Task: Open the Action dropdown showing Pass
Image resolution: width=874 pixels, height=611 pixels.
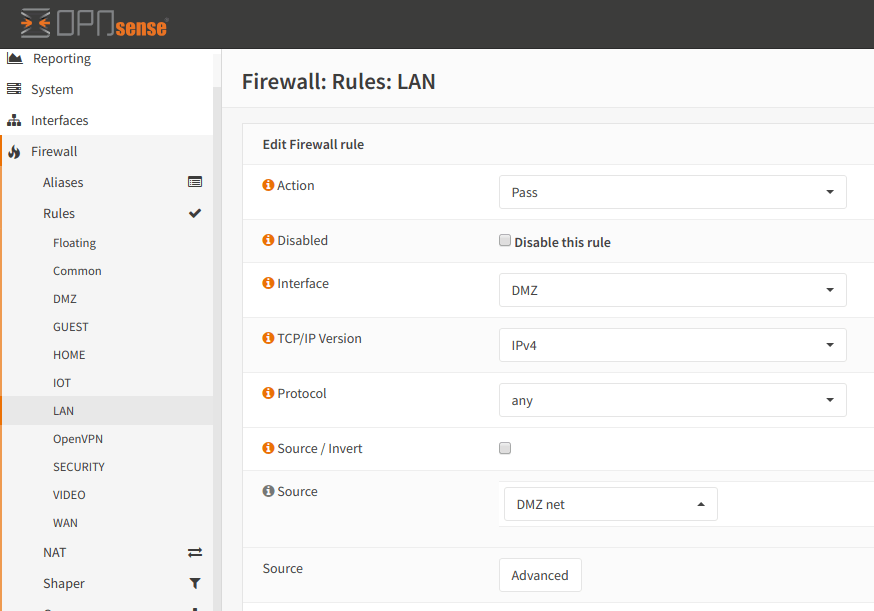Action: point(672,192)
